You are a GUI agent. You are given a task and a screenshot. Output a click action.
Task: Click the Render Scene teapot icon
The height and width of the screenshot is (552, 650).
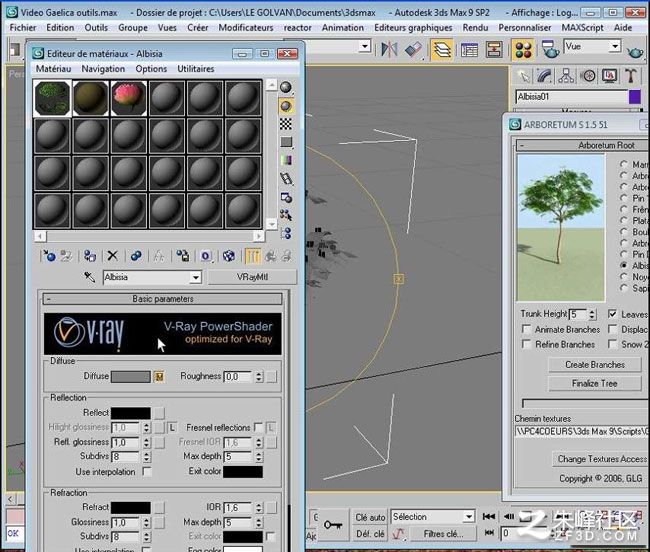[x=549, y=50]
